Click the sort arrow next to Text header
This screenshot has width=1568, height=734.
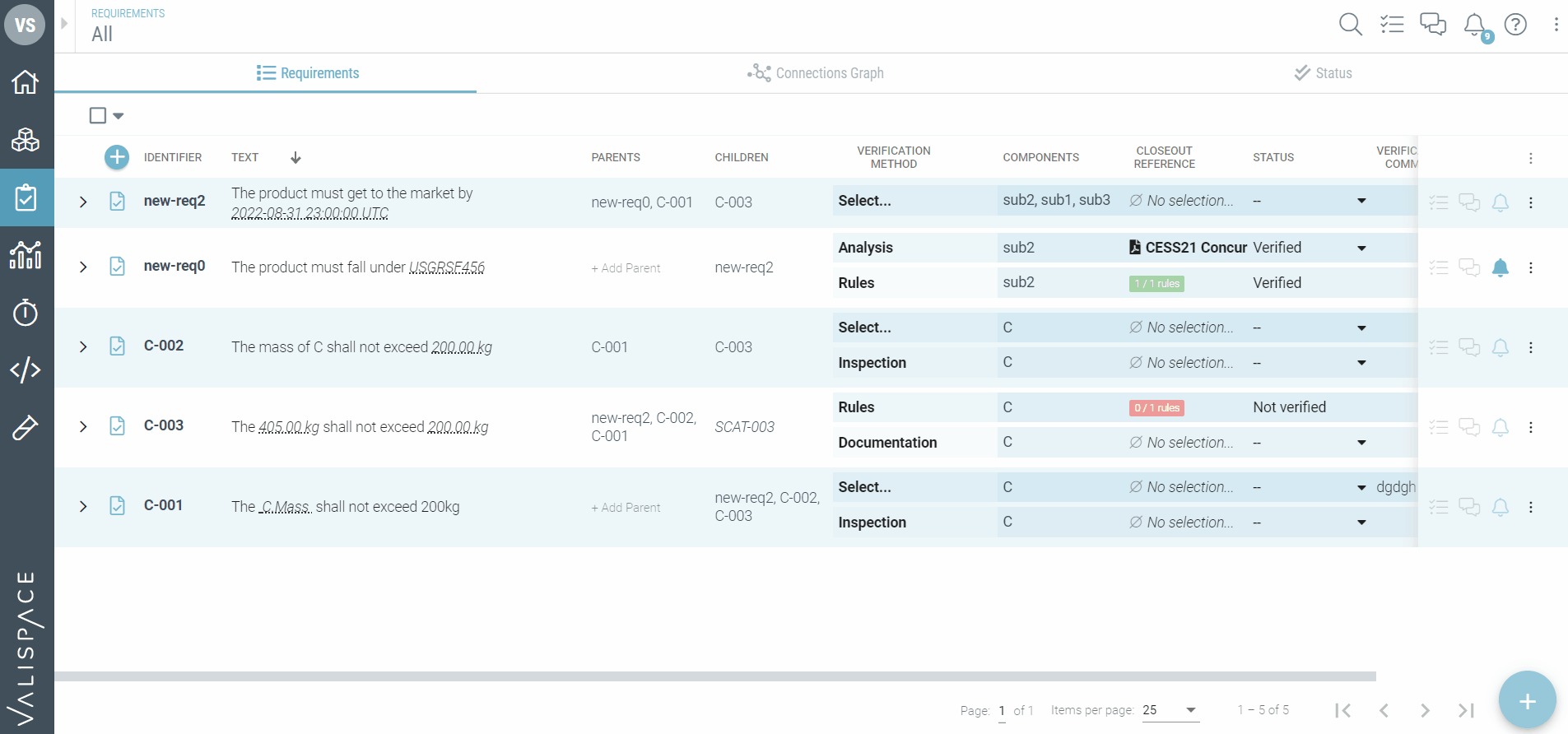(295, 157)
